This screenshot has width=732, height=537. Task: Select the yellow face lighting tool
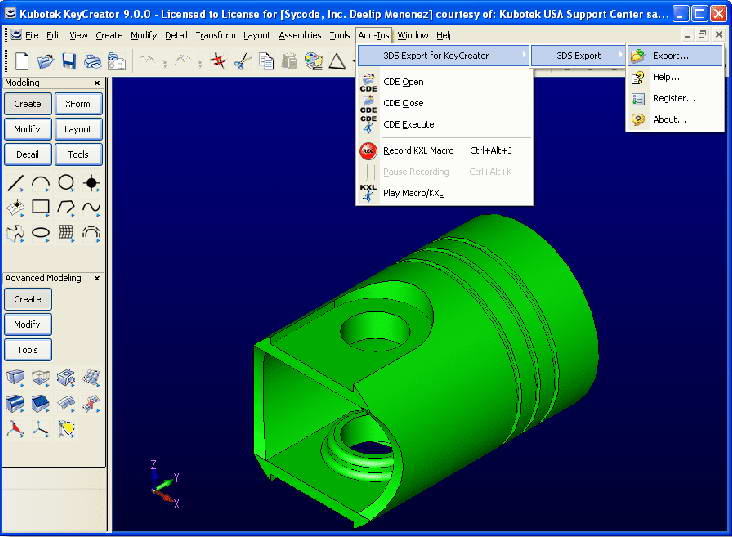point(66,429)
